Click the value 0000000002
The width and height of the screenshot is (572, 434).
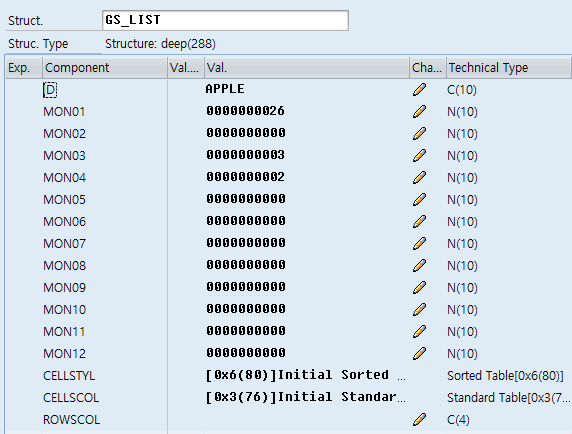[245, 177]
